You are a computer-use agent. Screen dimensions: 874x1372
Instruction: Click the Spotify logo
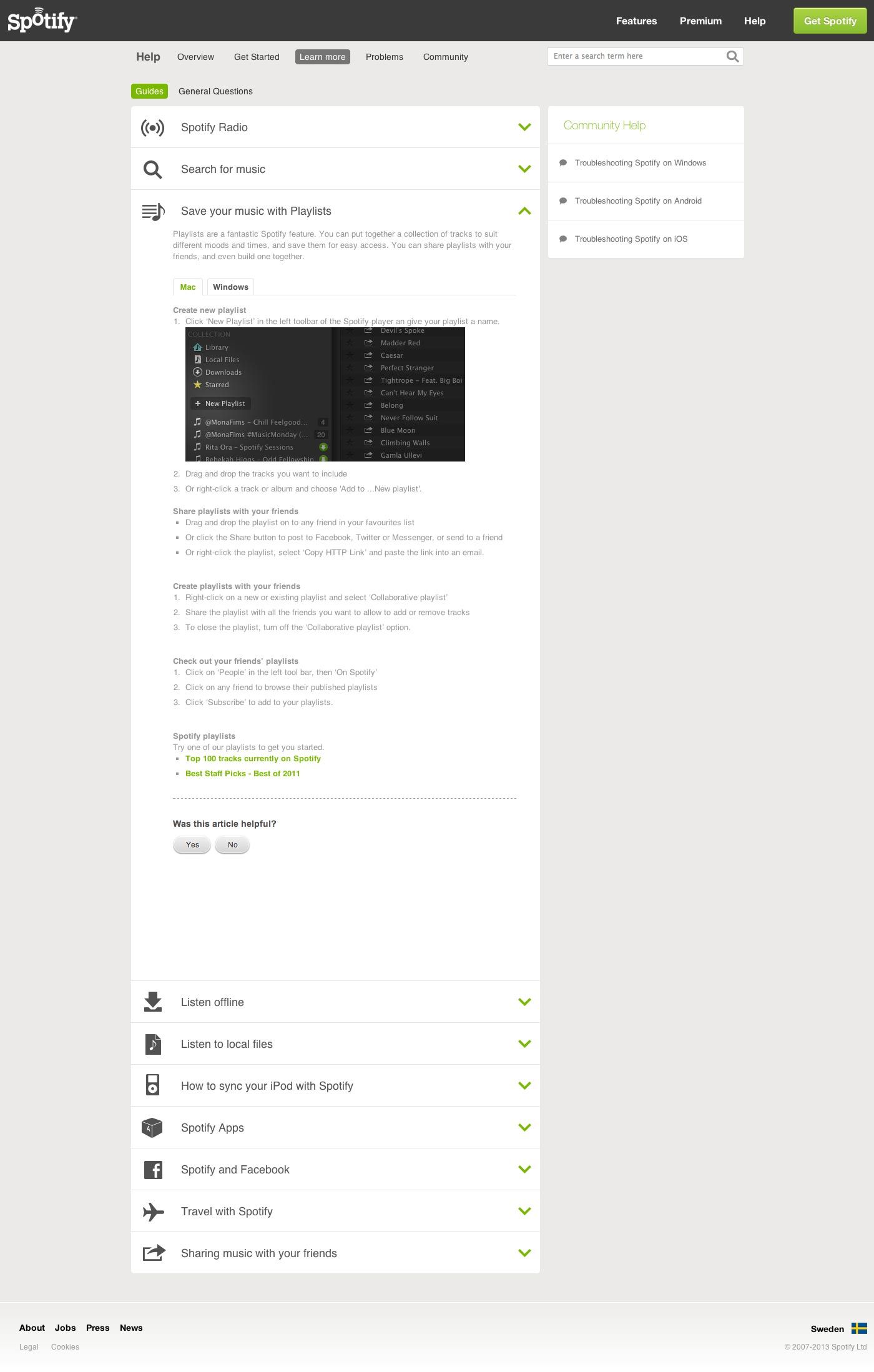click(x=42, y=20)
